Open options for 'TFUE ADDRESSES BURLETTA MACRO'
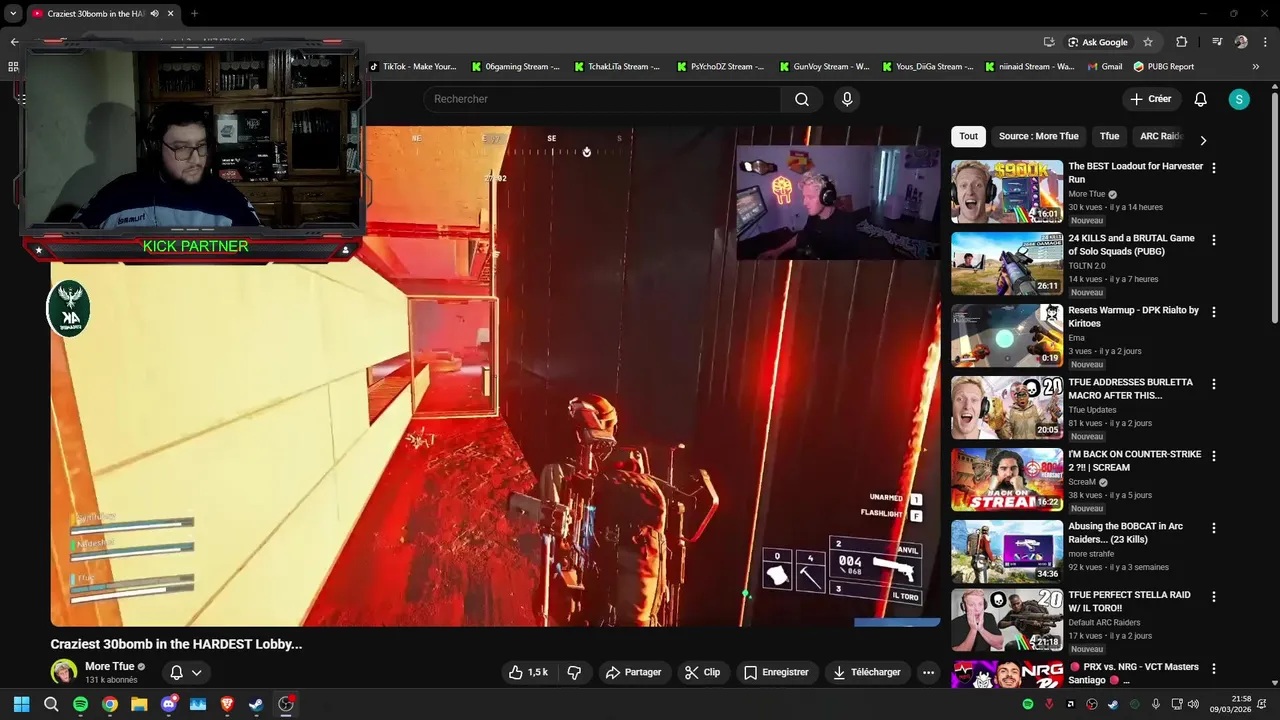The image size is (1280, 720). point(1214,384)
